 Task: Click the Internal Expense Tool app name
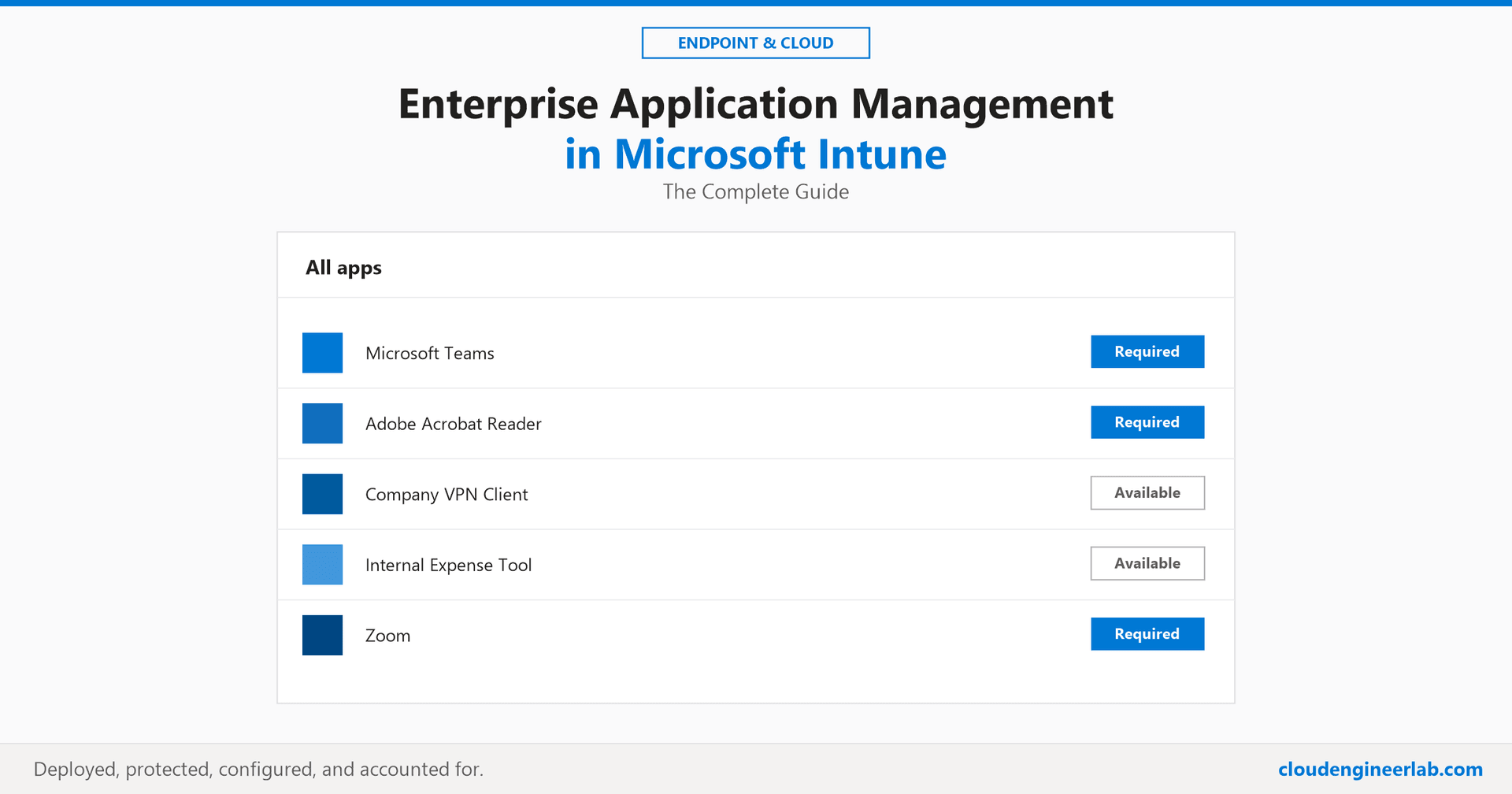[449, 565]
